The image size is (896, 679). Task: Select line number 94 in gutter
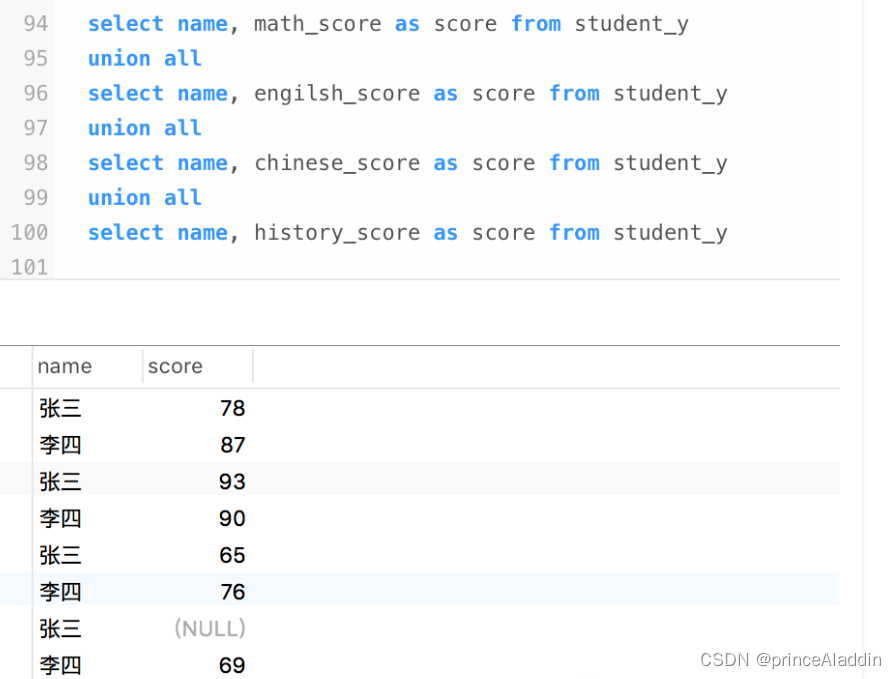click(35, 24)
